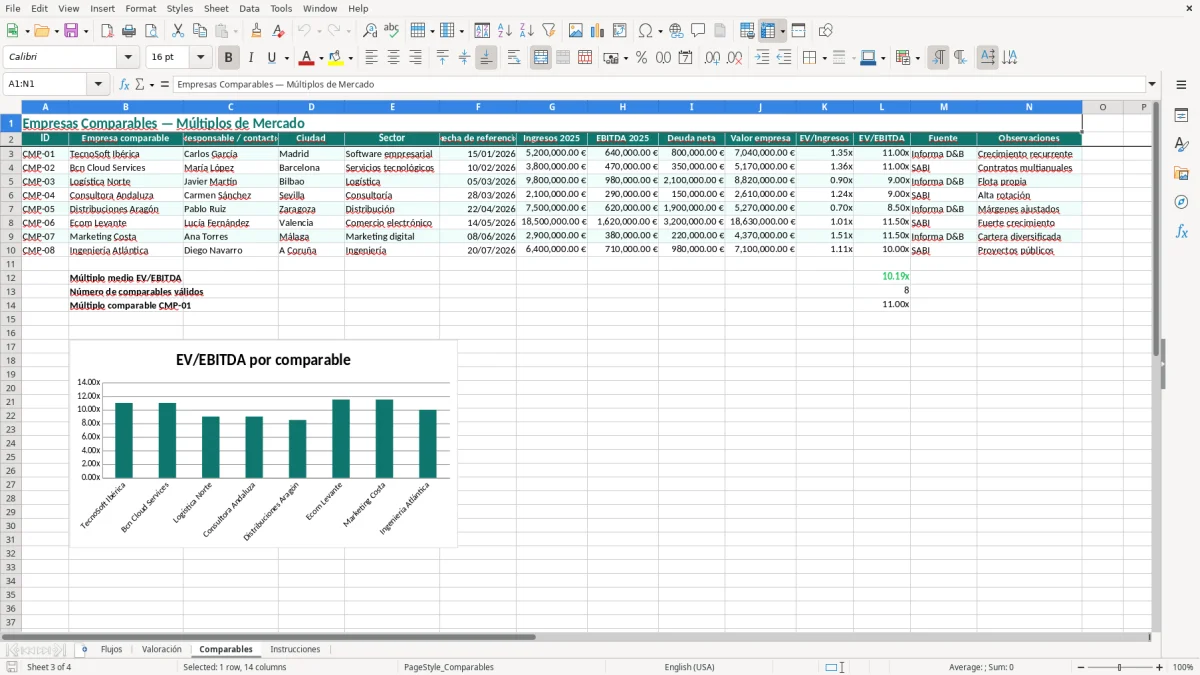Image resolution: width=1200 pixels, height=675 pixels.
Task: Click language English (USA) in status bar
Action: pyautogui.click(x=689, y=667)
